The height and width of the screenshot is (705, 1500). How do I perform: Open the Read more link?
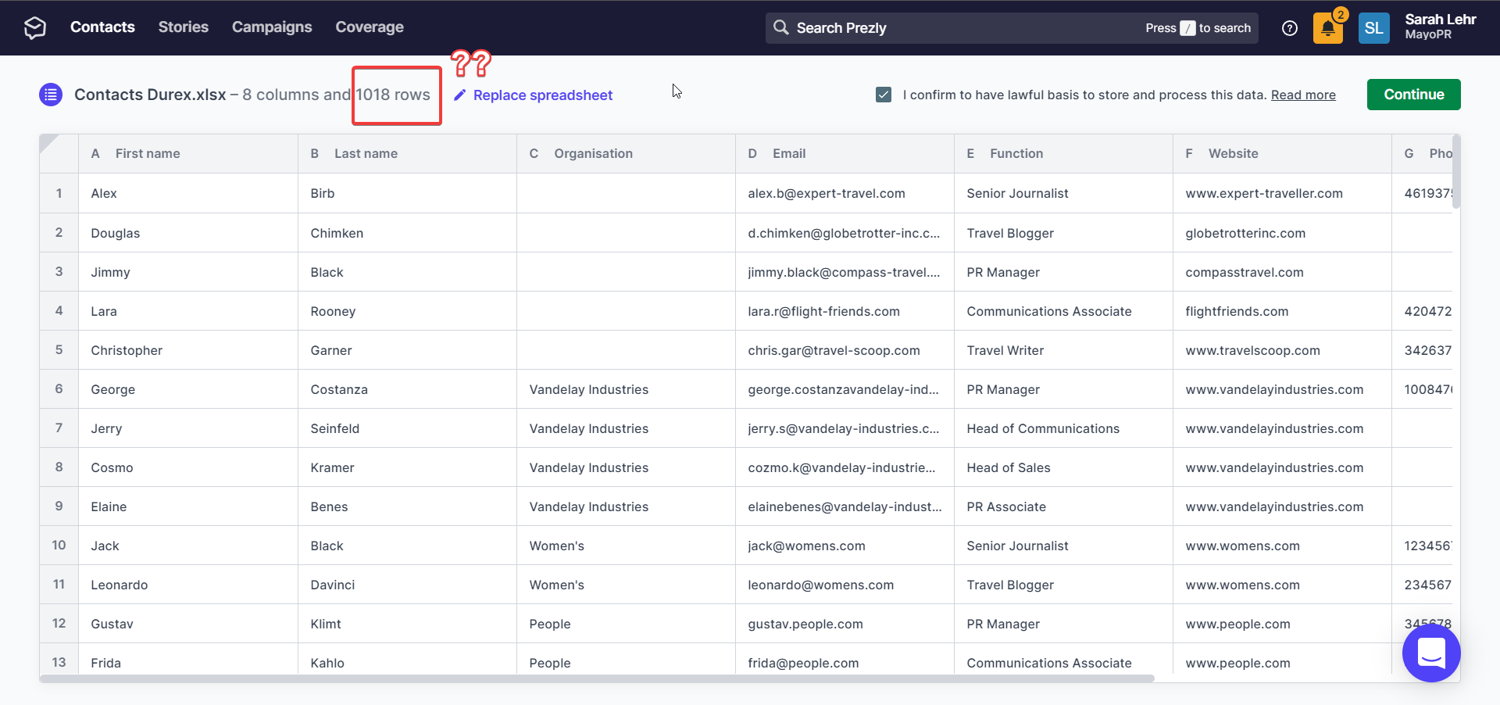pos(1303,95)
